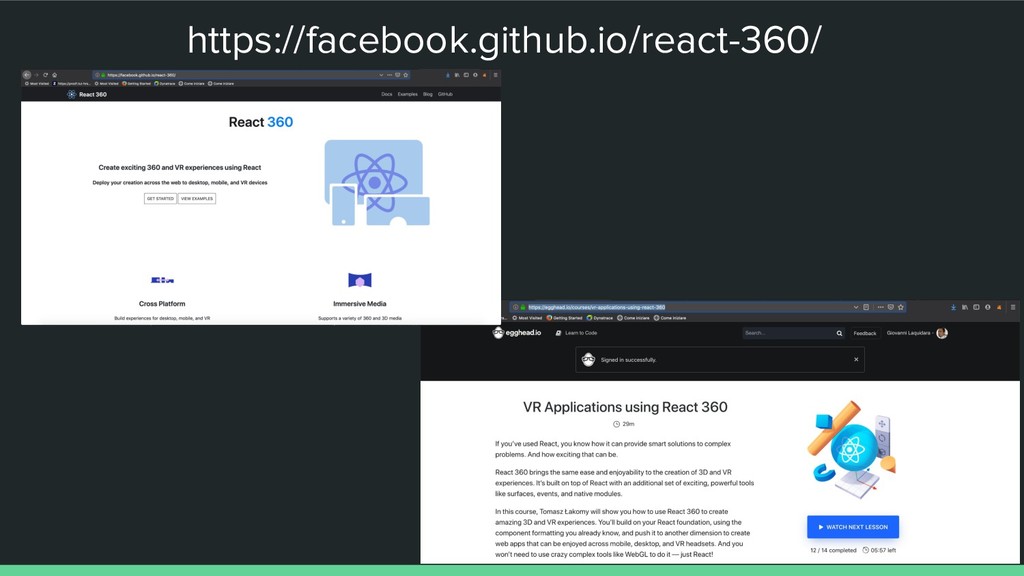This screenshot has height=576, width=1024.
Task: Click the egghead.io logo
Action: [x=517, y=333]
